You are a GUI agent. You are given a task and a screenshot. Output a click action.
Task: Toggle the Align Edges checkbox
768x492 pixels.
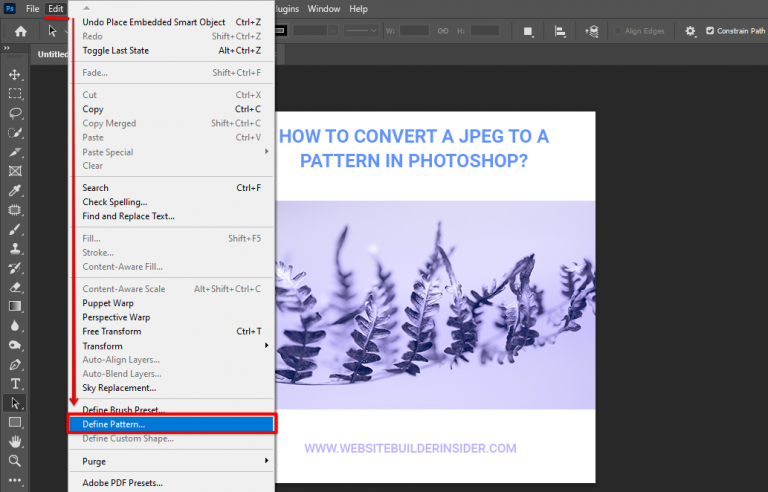618,31
